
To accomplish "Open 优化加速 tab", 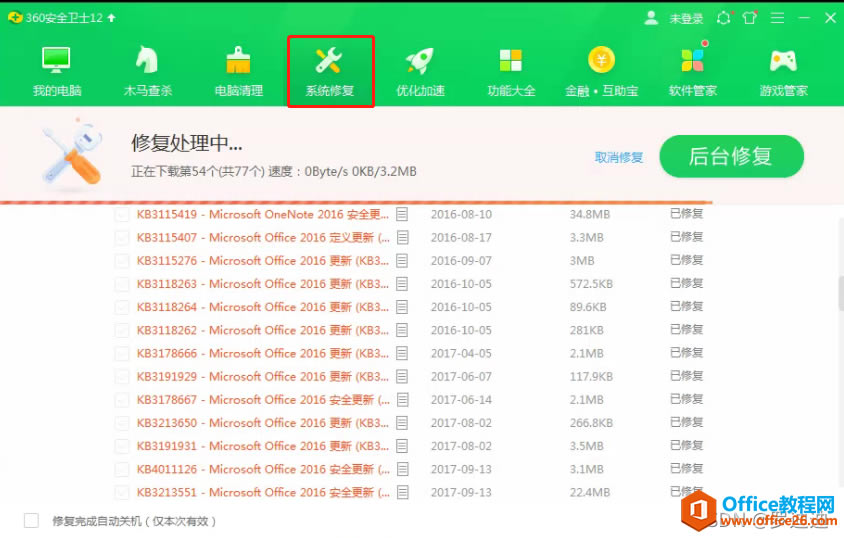I will (x=420, y=72).
